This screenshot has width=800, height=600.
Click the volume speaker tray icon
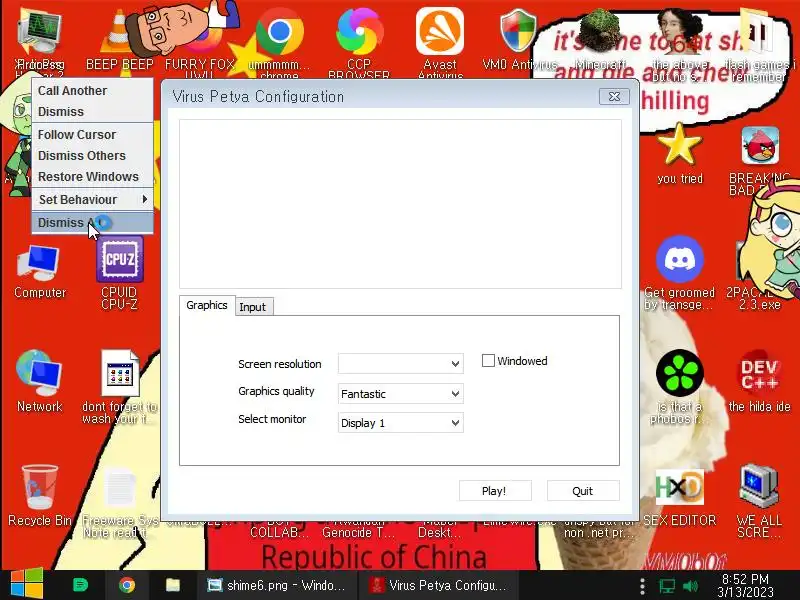pos(690,586)
